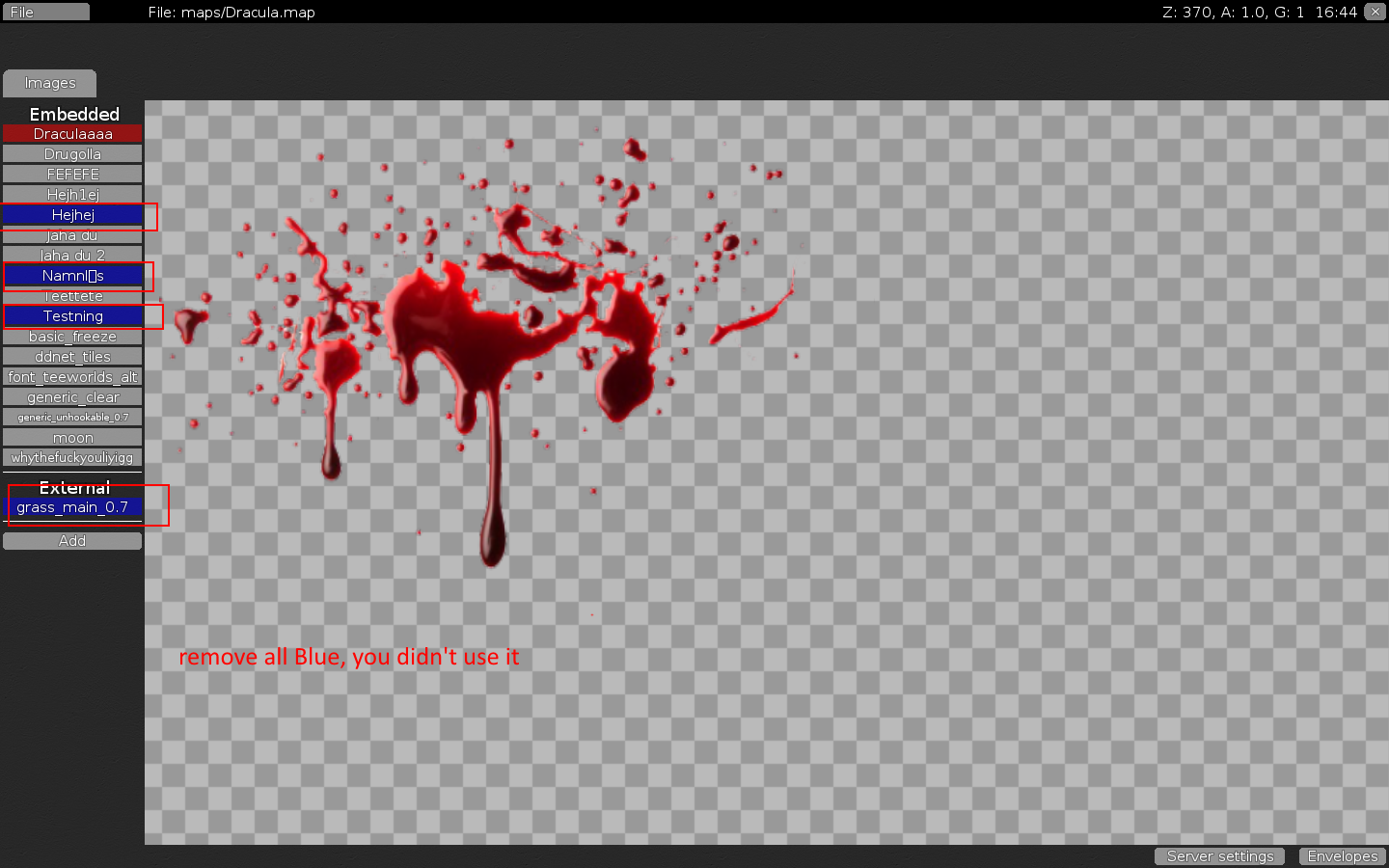Select the external grass_main_0.7 image

coord(77,507)
